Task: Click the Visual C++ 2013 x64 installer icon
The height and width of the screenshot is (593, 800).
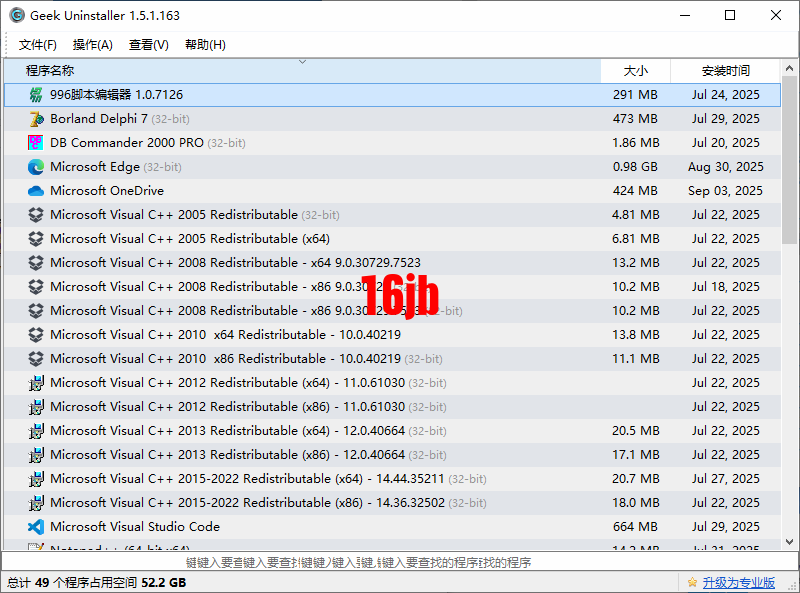Action: [x=36, y=431]
